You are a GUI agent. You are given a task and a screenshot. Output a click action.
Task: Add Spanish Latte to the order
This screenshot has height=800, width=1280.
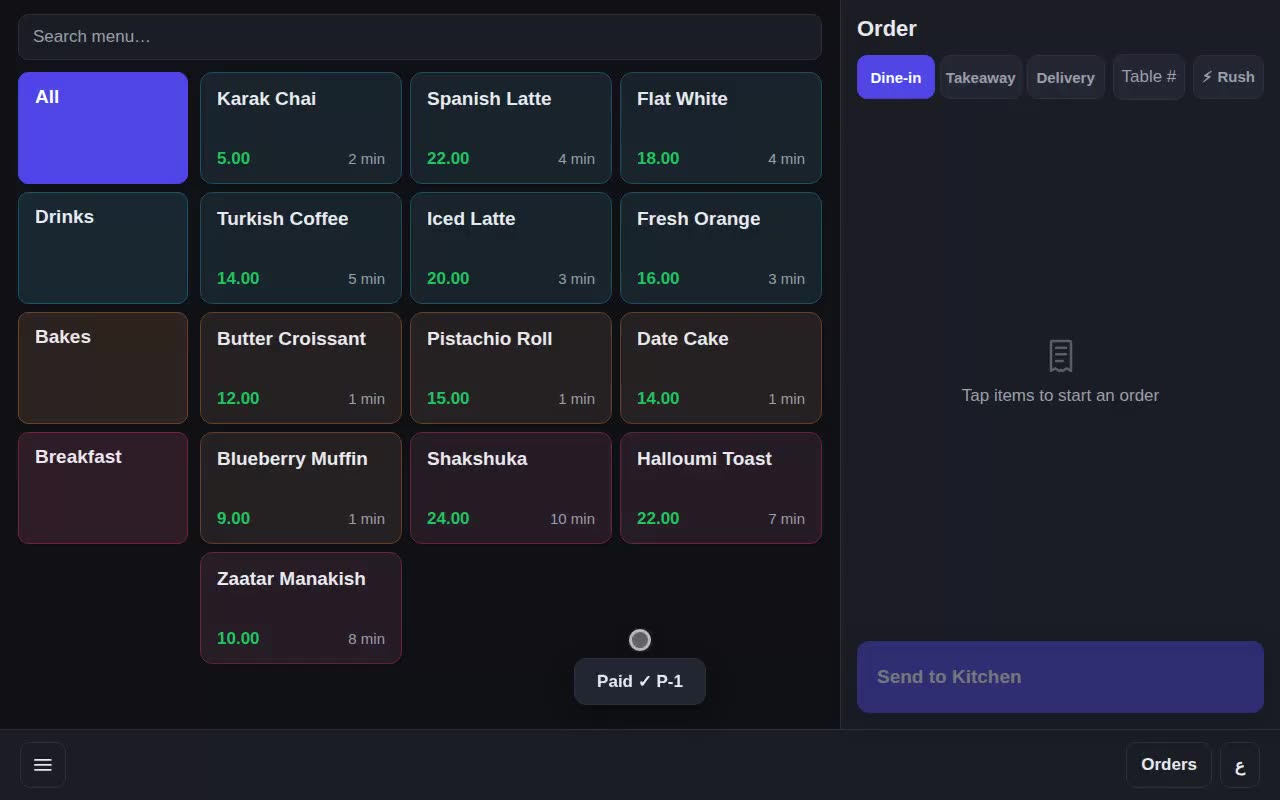click(511, 128)
